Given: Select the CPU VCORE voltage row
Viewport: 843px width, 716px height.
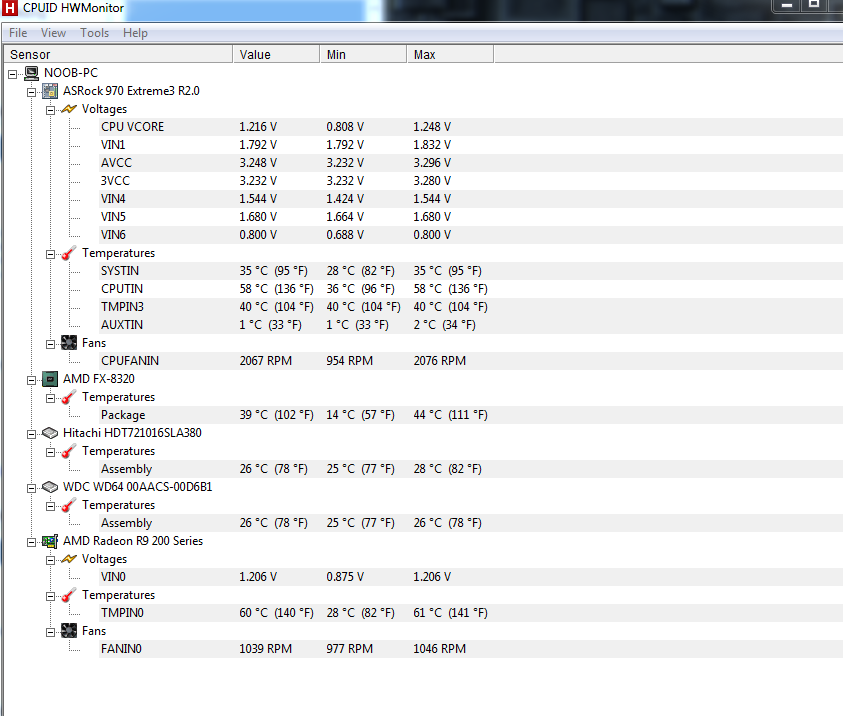Looking at the screenshot, I should pos(471,127).
